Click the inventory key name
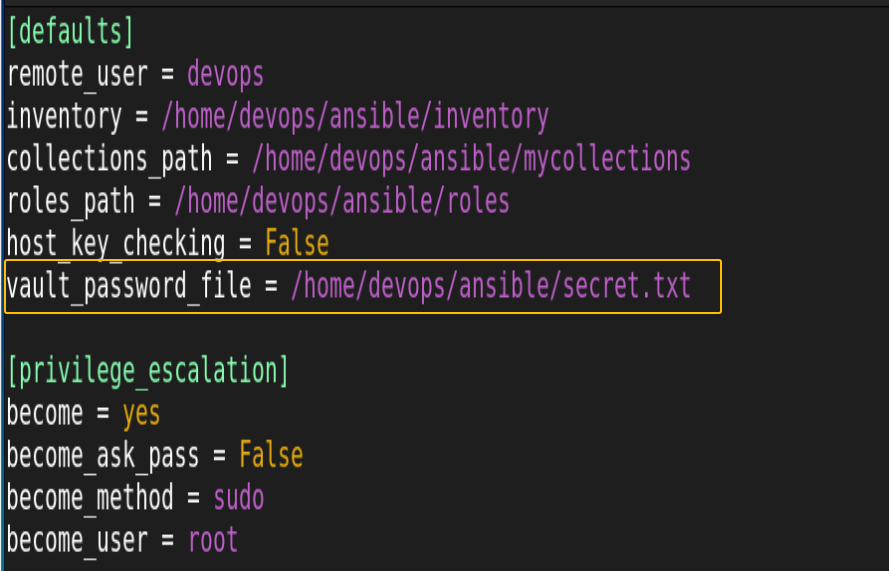Image resolution: width=889 pixels, height=571 pixels. (64, 117)
